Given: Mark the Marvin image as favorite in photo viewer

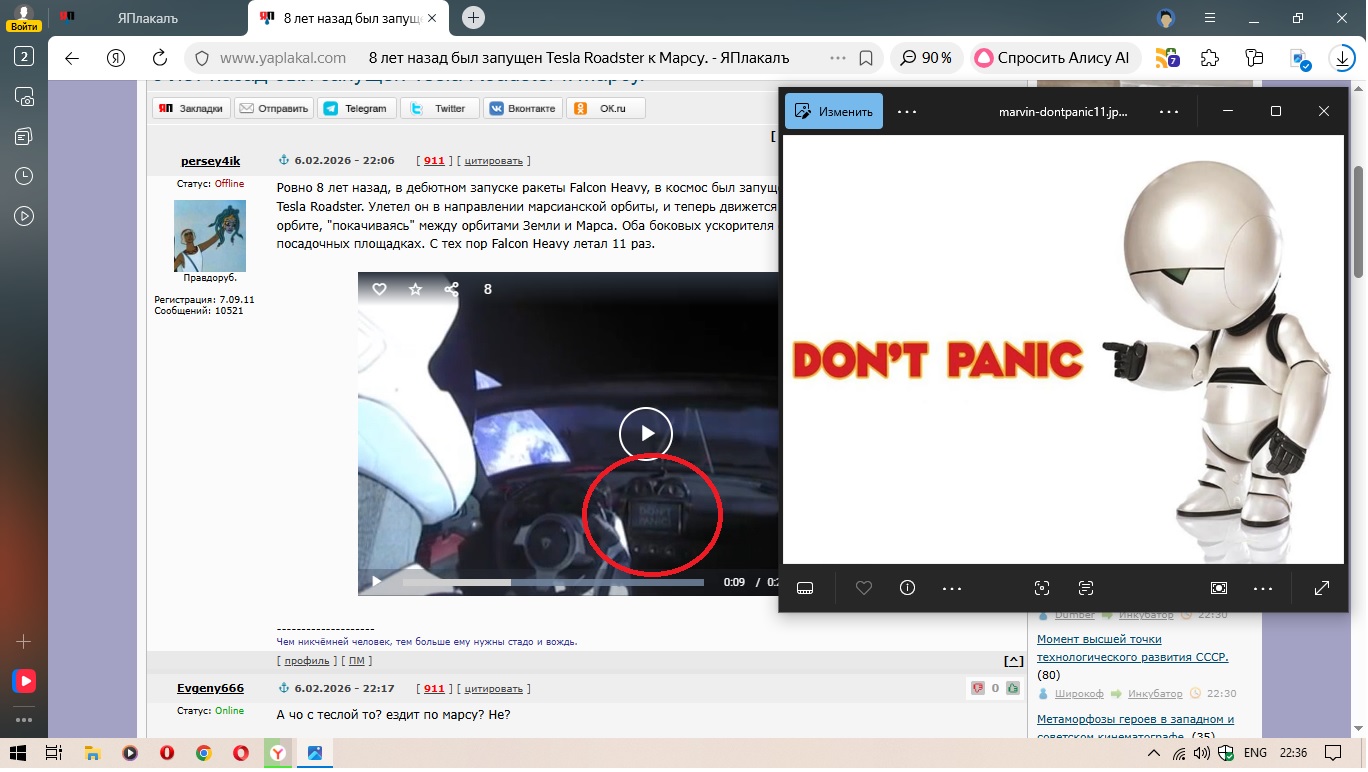Looking at the screenshot, I should pos(864,588).
